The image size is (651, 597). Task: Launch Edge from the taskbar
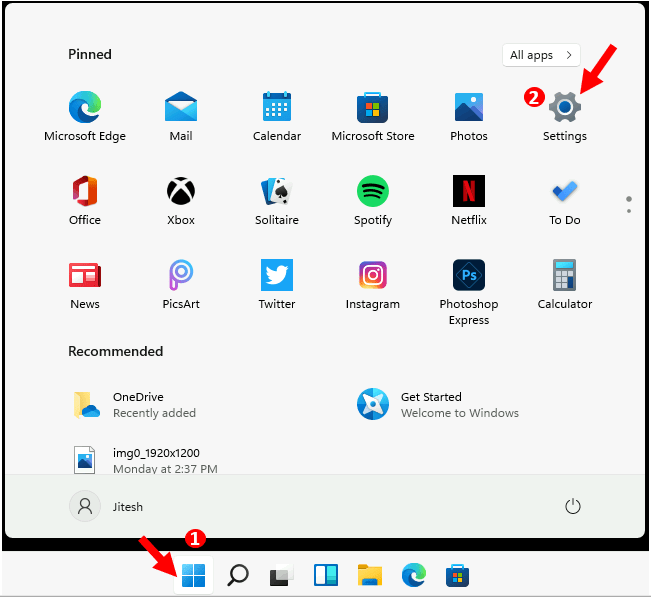click(414, 576)
